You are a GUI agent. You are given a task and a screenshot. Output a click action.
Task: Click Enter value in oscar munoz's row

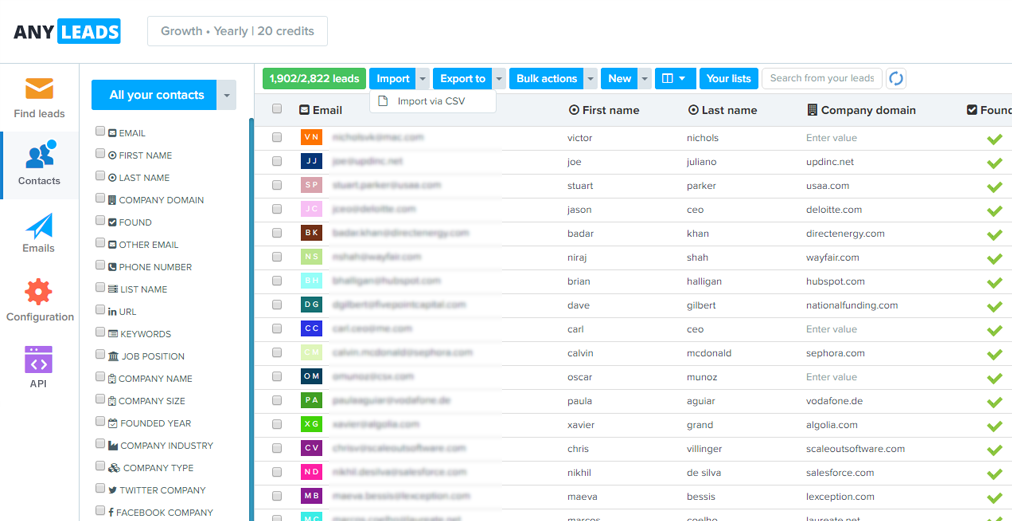click(831, 377)
